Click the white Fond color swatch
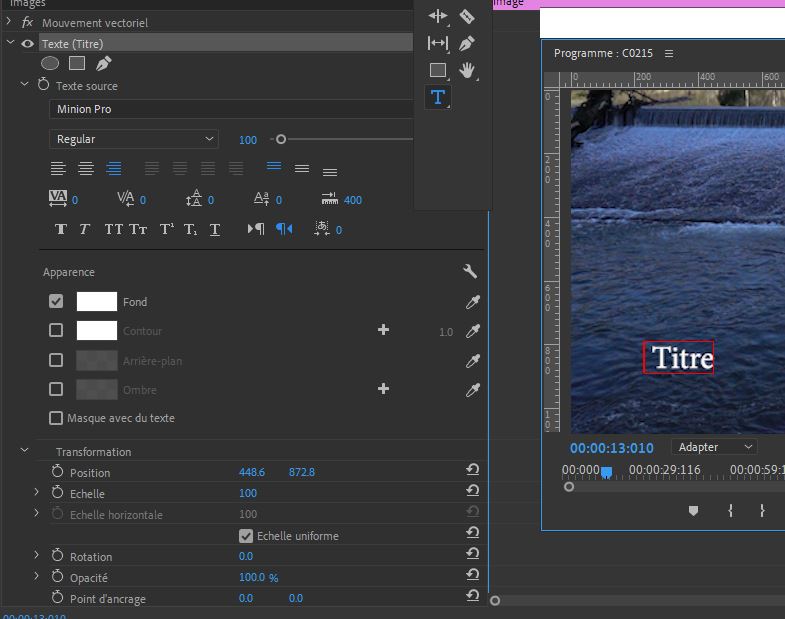This screenshot has width=785, height=619. (97, 301)
